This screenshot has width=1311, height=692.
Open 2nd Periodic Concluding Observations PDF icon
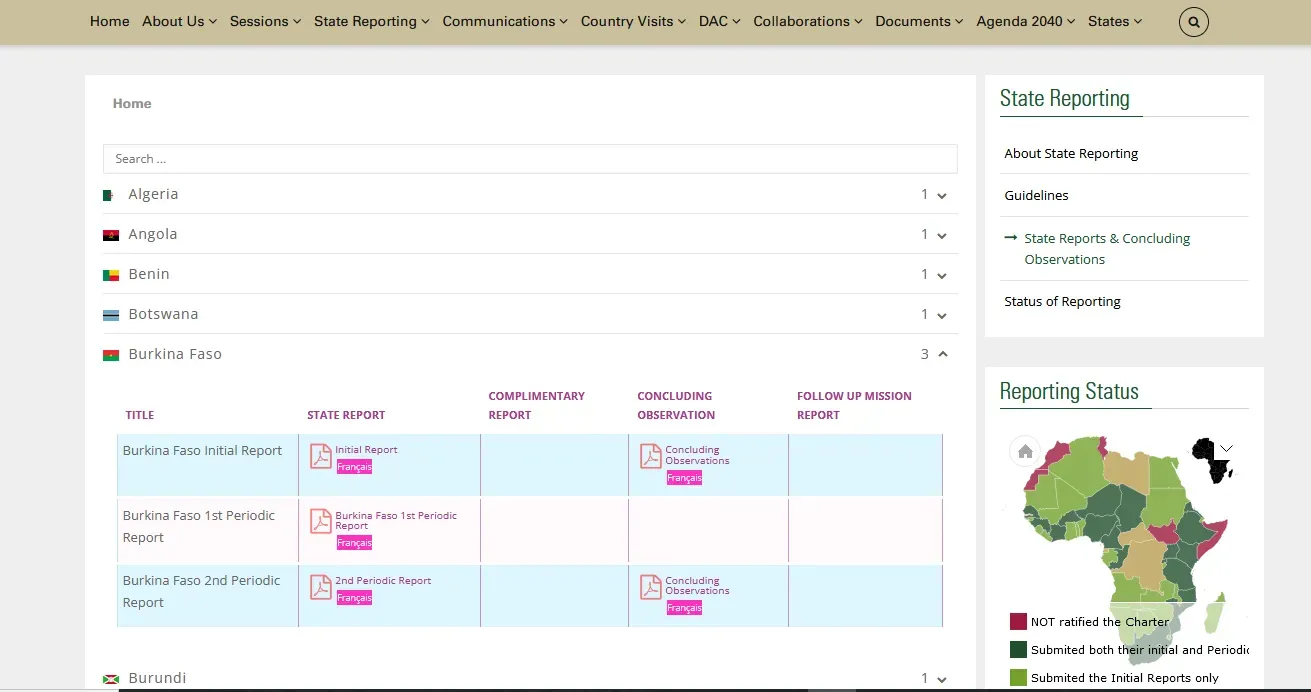[650, 587]
